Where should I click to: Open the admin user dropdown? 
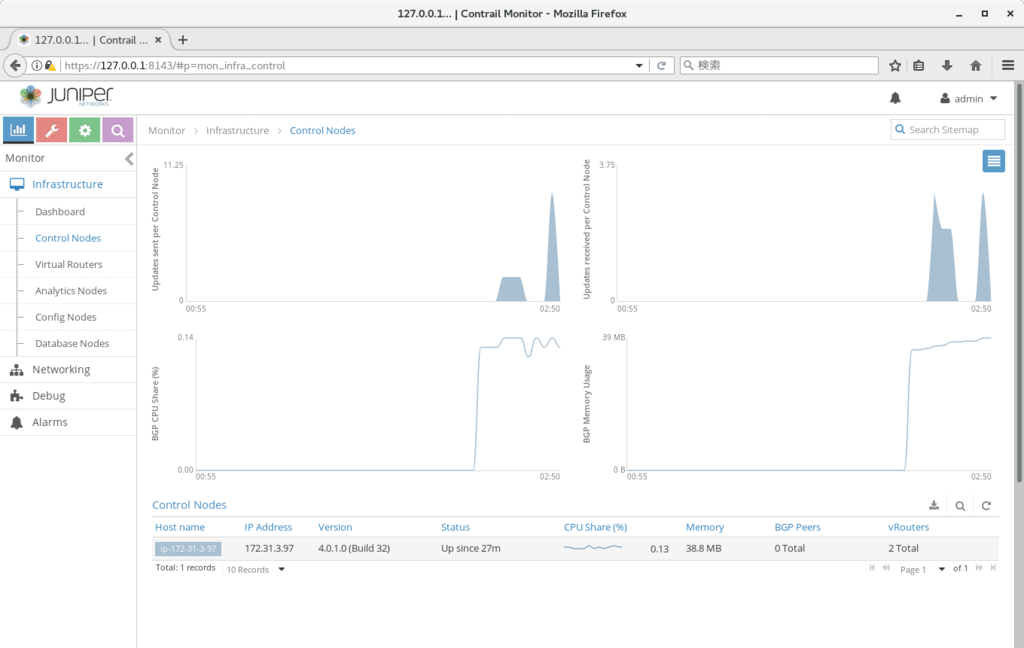coord(968,99)
